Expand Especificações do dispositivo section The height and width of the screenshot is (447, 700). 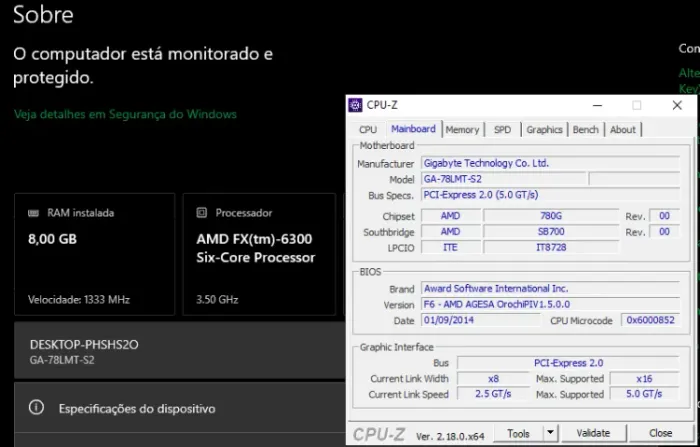click(x=180, y=407)
